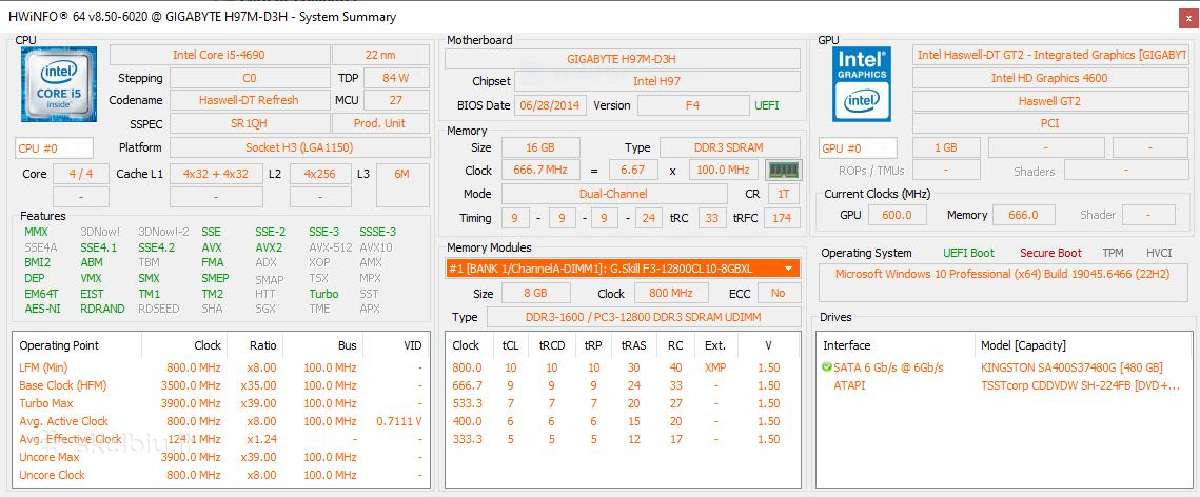This screenshot has width=1200, height=497.
Task: Click the 22 nm process field
Action: pyautogui.click(x=380, y=55)
